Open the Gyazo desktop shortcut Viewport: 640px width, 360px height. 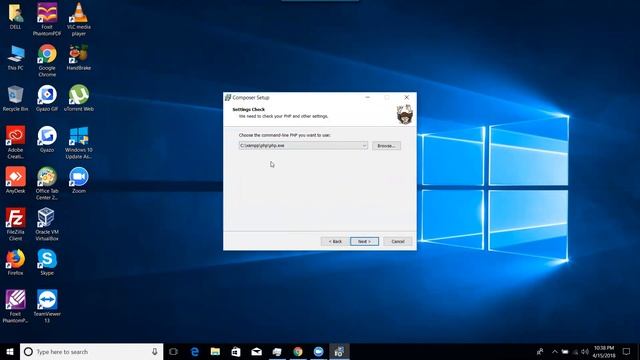click(47, 140)
